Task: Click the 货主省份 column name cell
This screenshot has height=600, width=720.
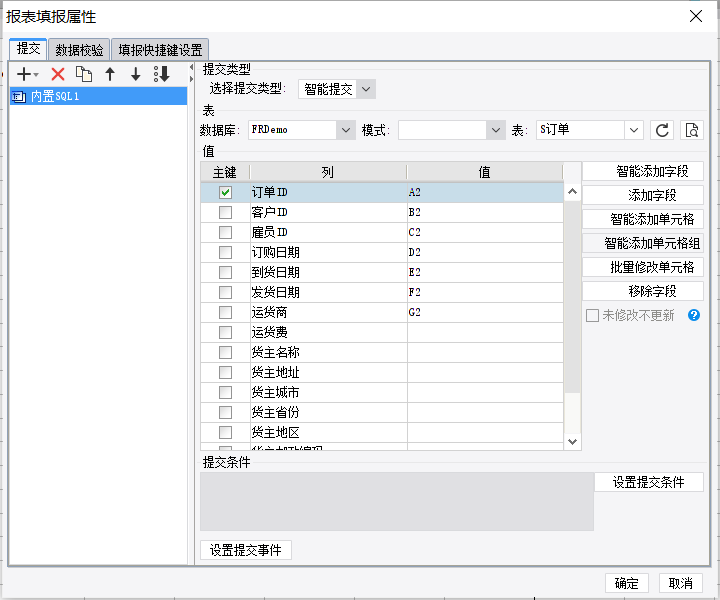Action: 328,412
